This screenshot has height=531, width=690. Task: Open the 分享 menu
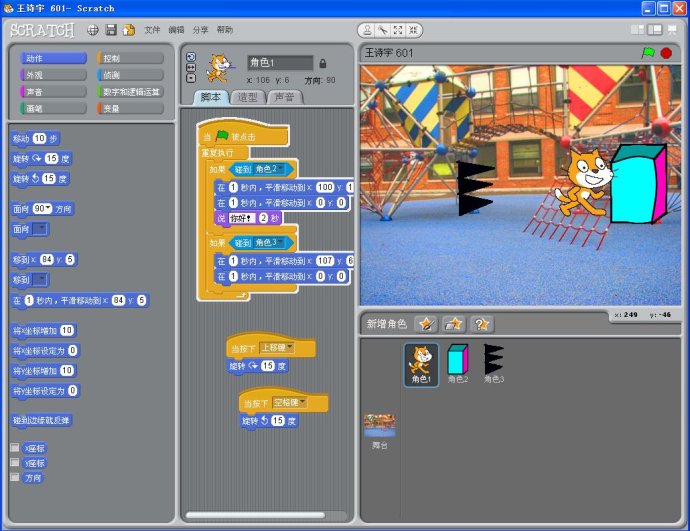click(x=200, y=30)
